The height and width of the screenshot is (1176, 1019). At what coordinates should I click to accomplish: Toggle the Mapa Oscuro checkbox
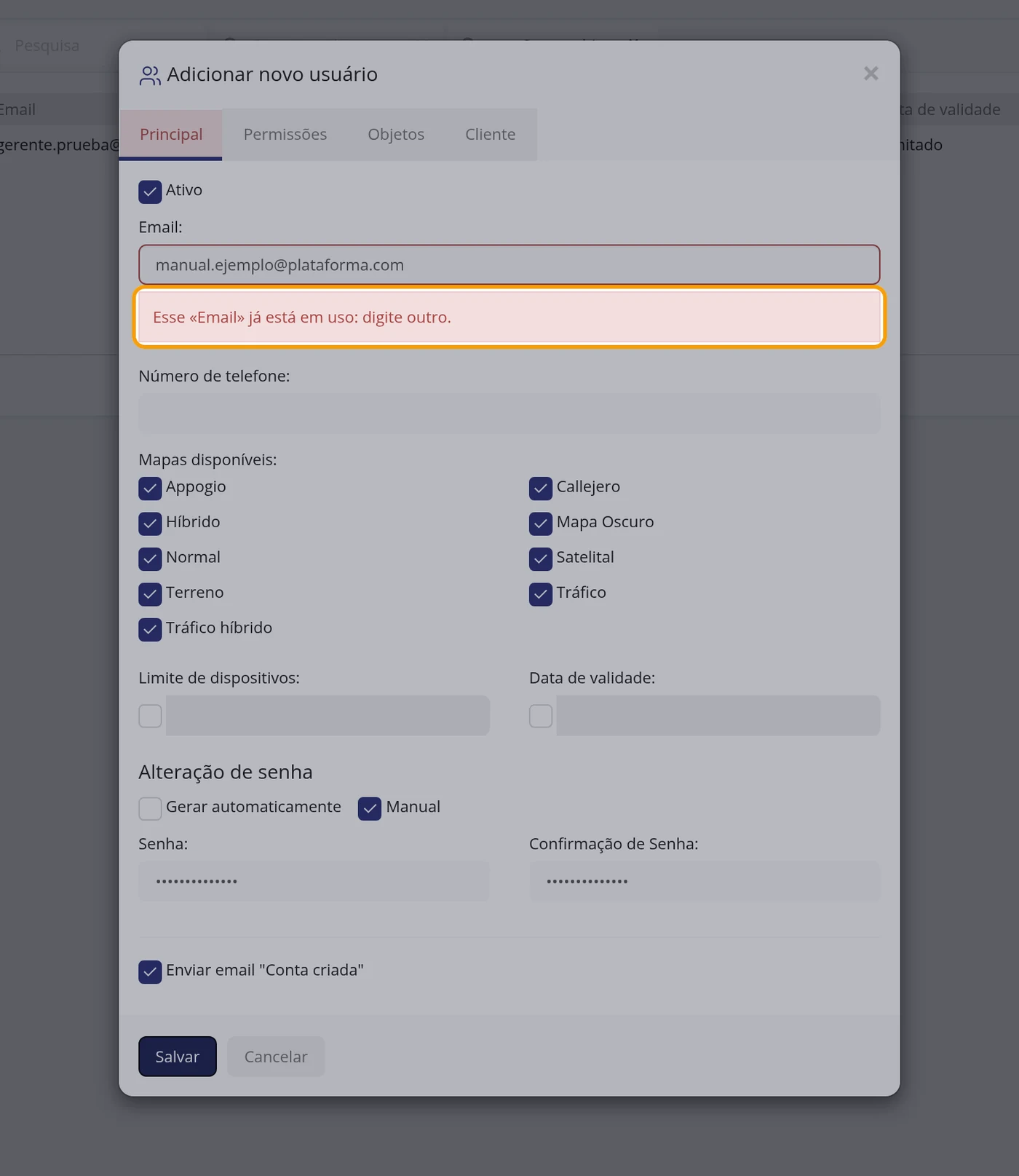coord(541,523)
